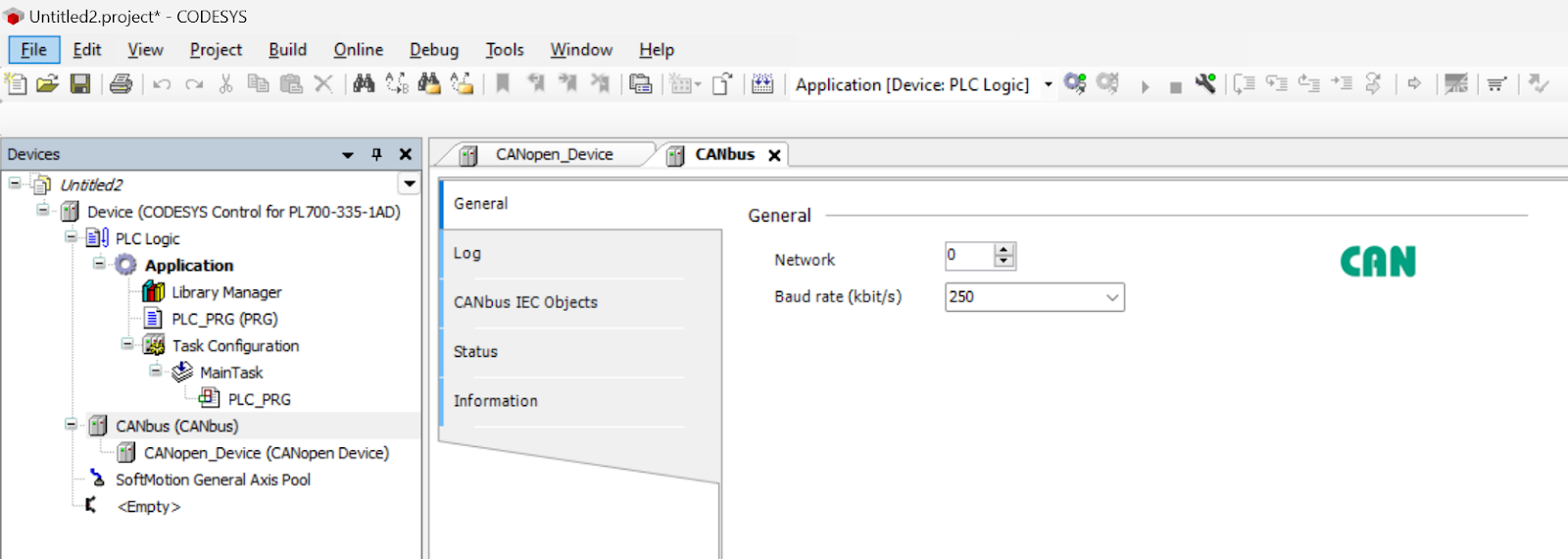Select PLC_PRG (PRG) in device tree

(224, 319)
